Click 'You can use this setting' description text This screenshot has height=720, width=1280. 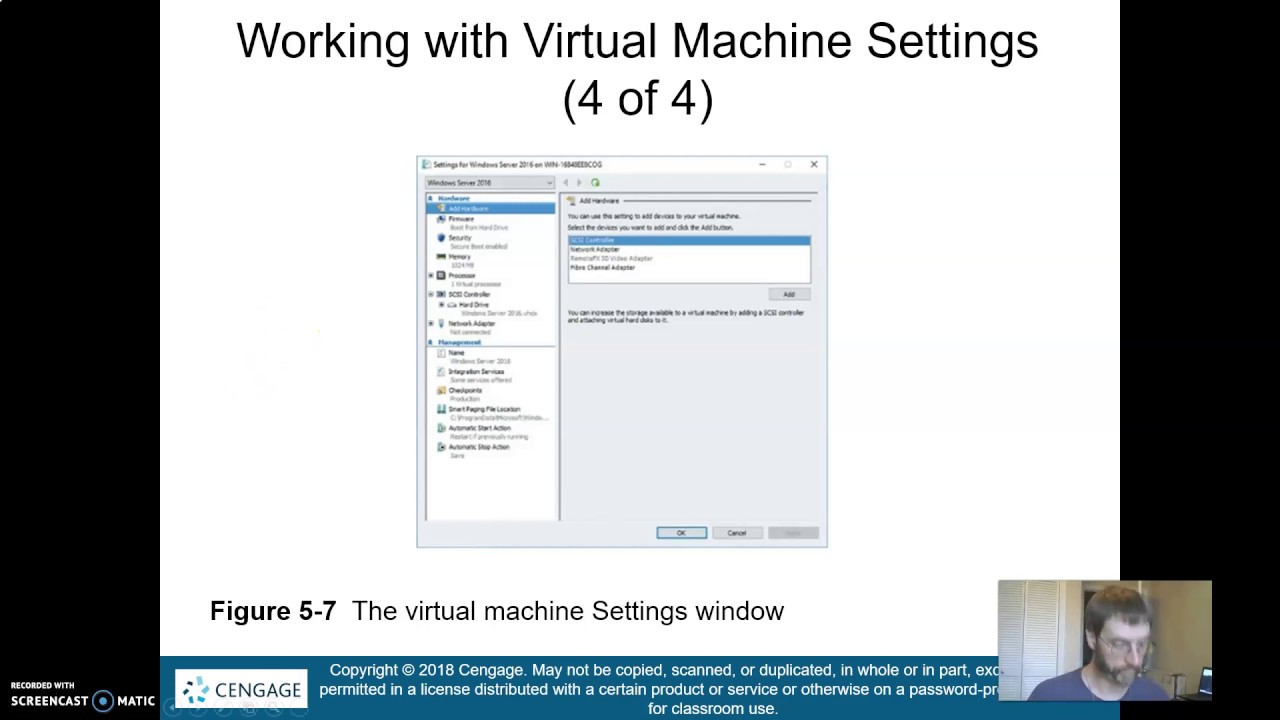pos(654,216)
